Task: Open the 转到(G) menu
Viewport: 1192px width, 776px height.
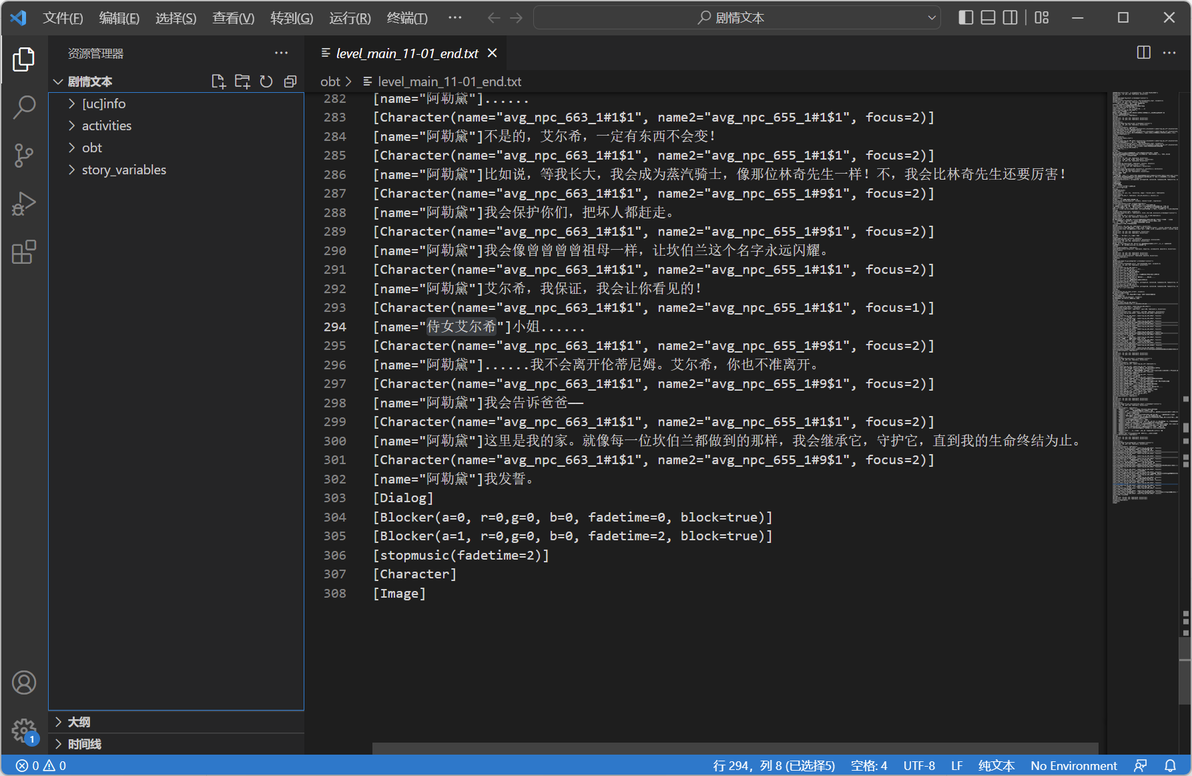Action: [291, 17]
